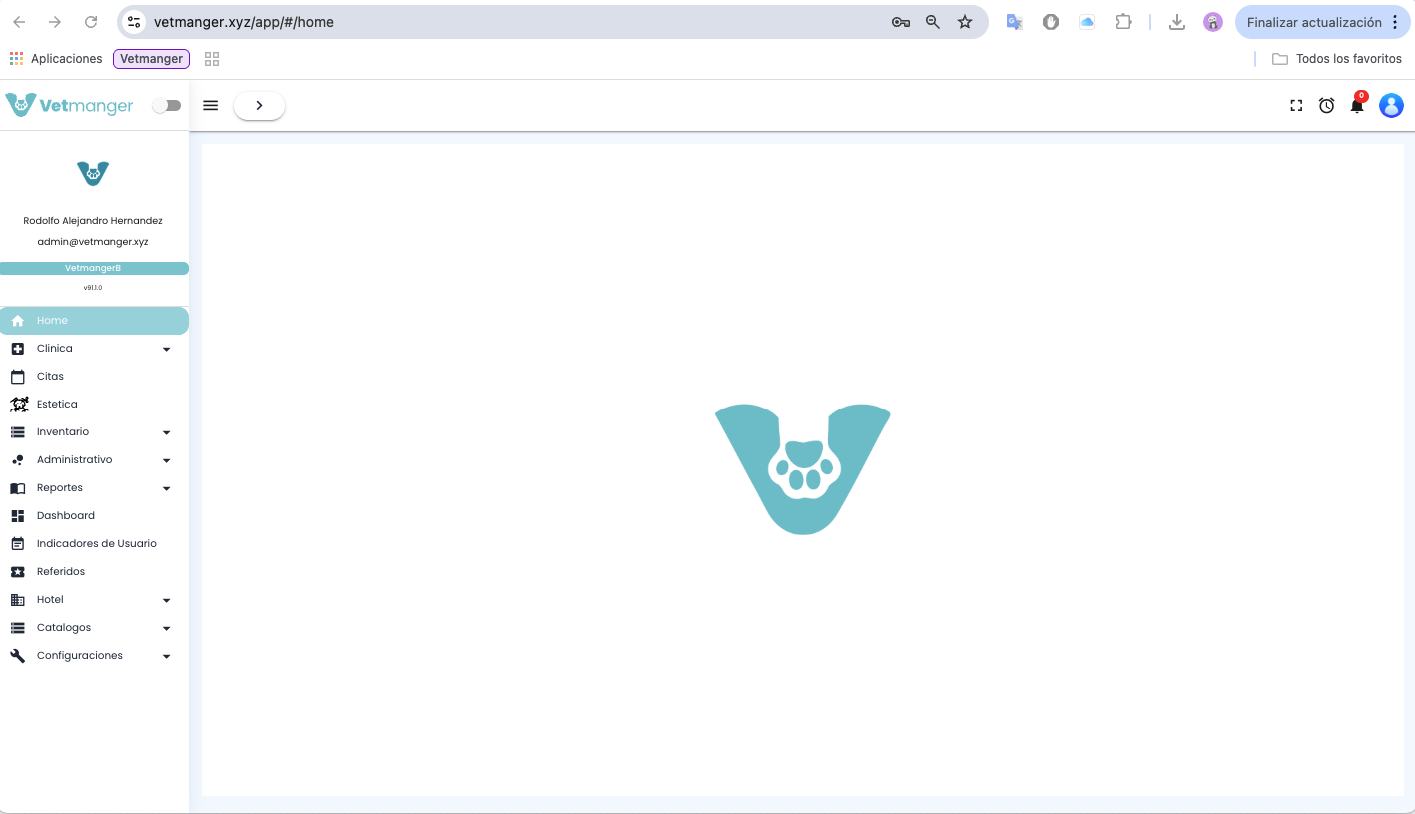This screenshot has width=1415, height=814.
Task: Toggle the switch beside the Vetmanger logo
Action: (x=166, y=105)
